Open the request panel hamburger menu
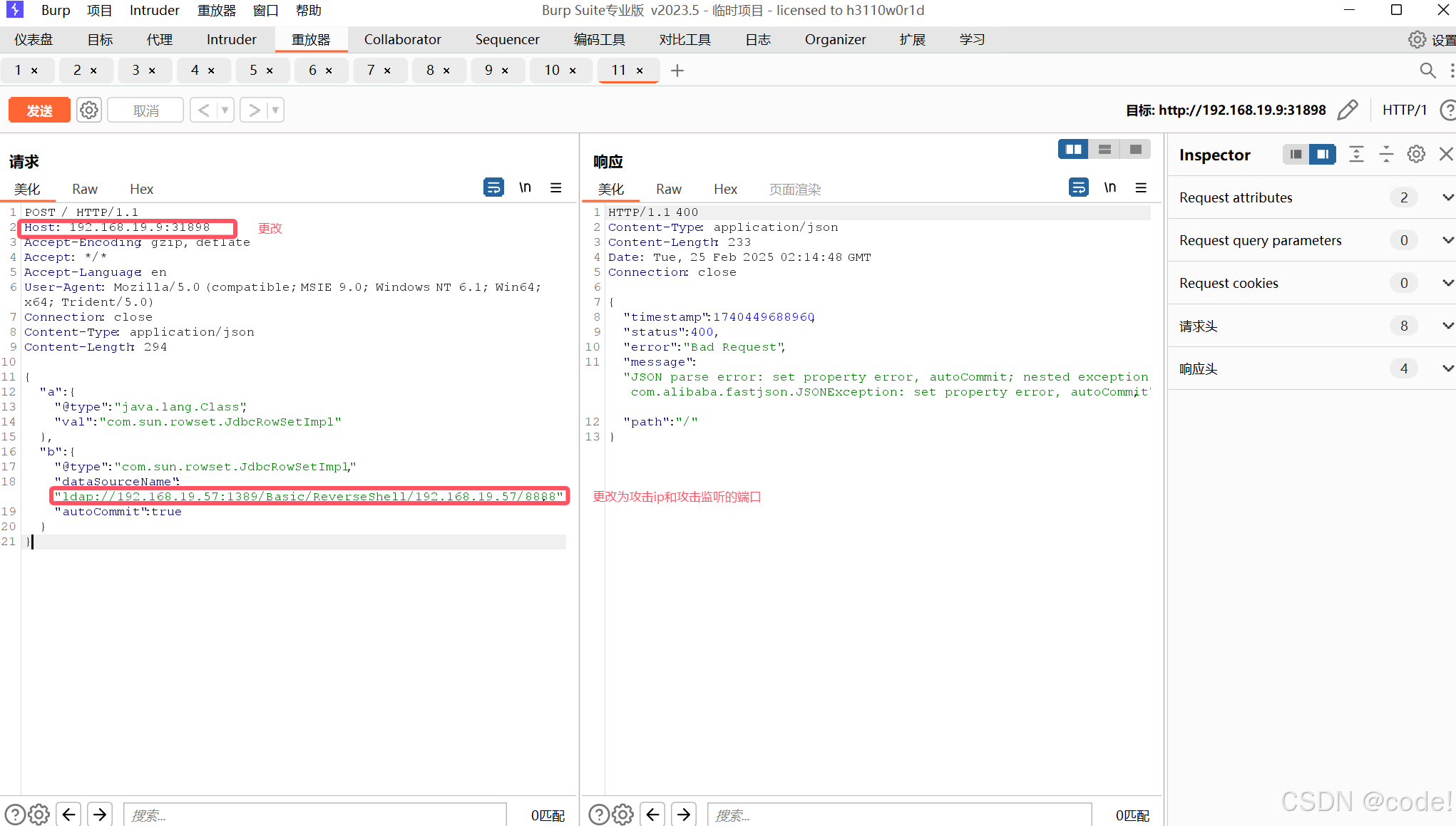The width and height of the screenshot is (1456, 826). pyautogui.click(x=556, y=187)
